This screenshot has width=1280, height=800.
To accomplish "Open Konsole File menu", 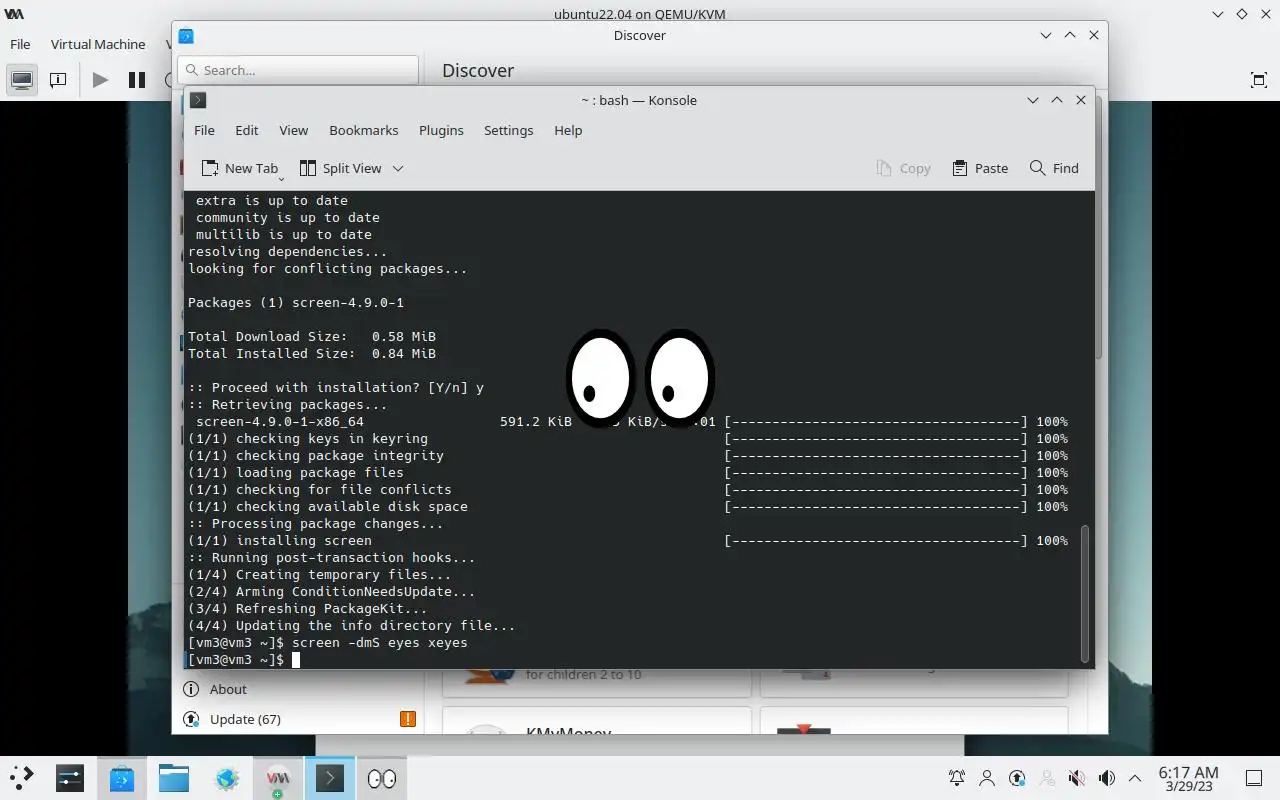I will click(204, 130).
